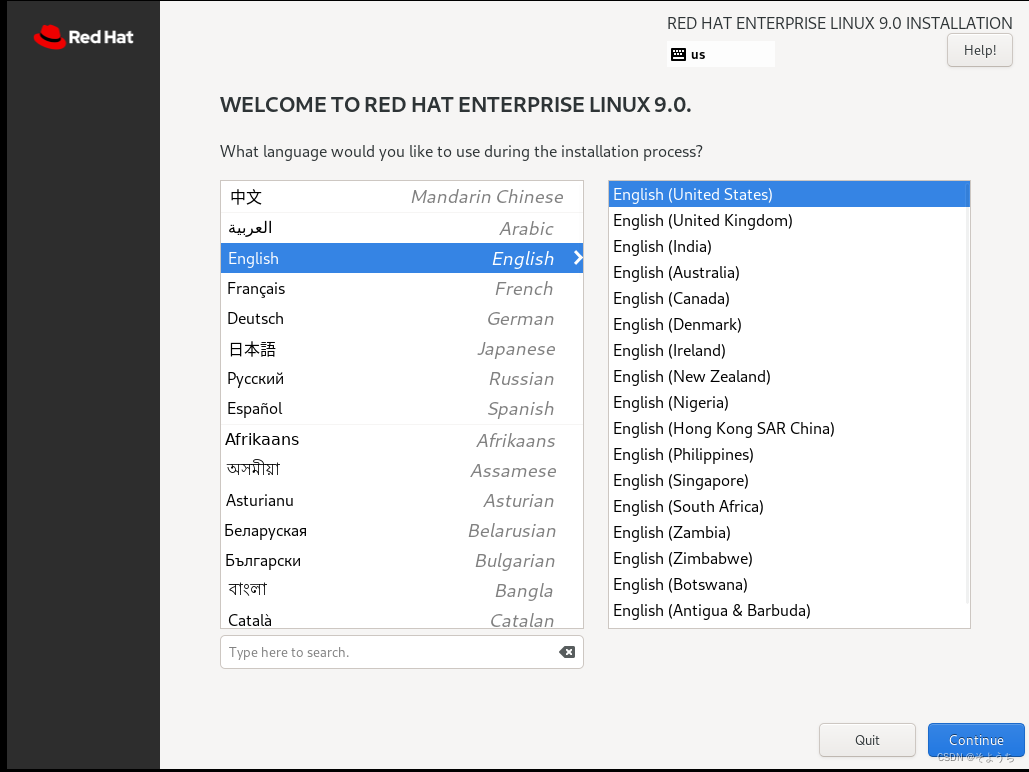
Task: Open the Help! button
Action: [980, 50]
